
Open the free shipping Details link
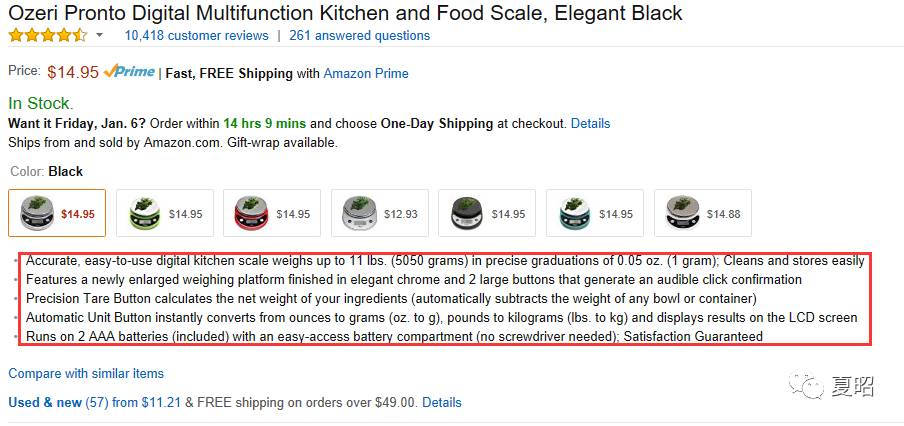pos(442,402)
